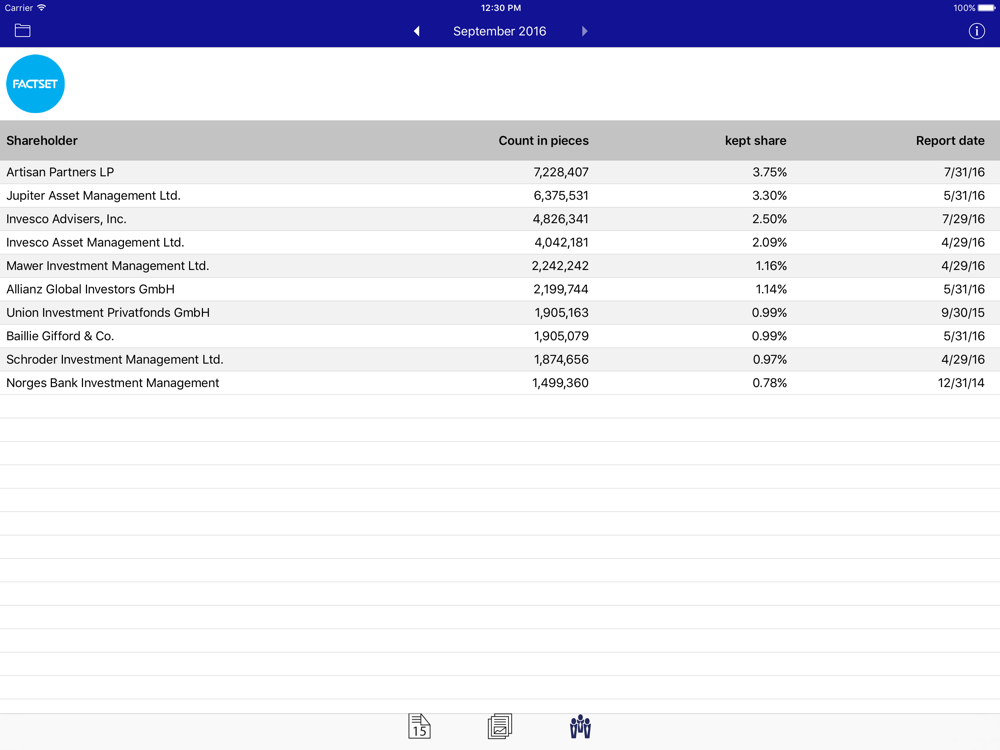
Task: Click the 0.97% kept share value
Action: (x=770, y=360)
